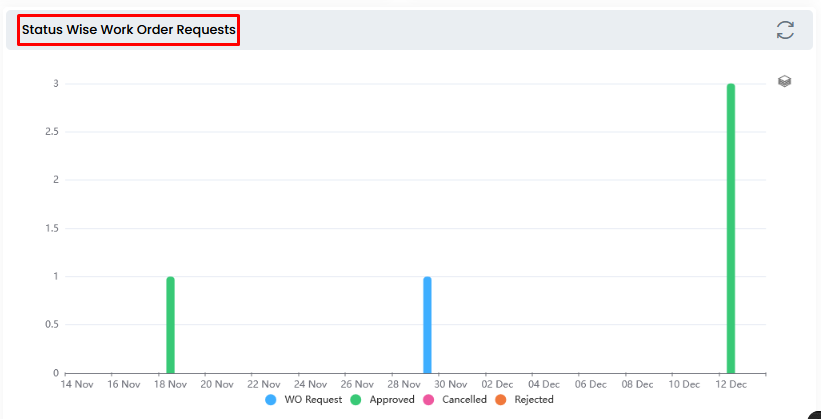Toggle the WO Request legend series

(x=304, y=400)
